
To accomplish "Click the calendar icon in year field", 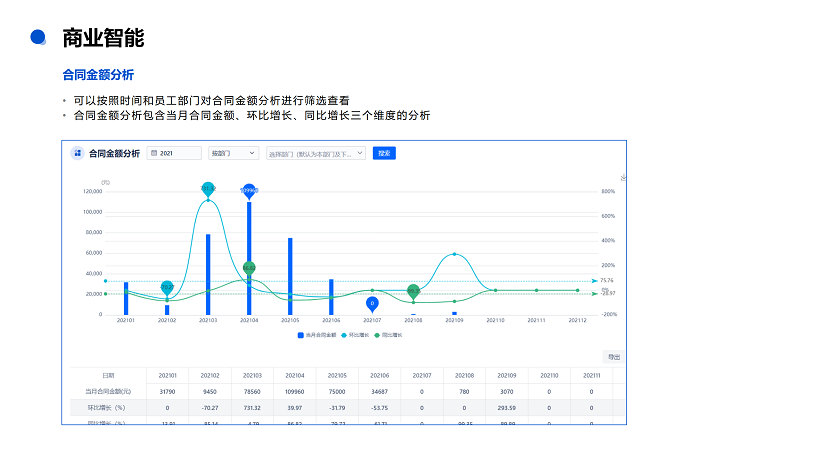I will [154, 153].
